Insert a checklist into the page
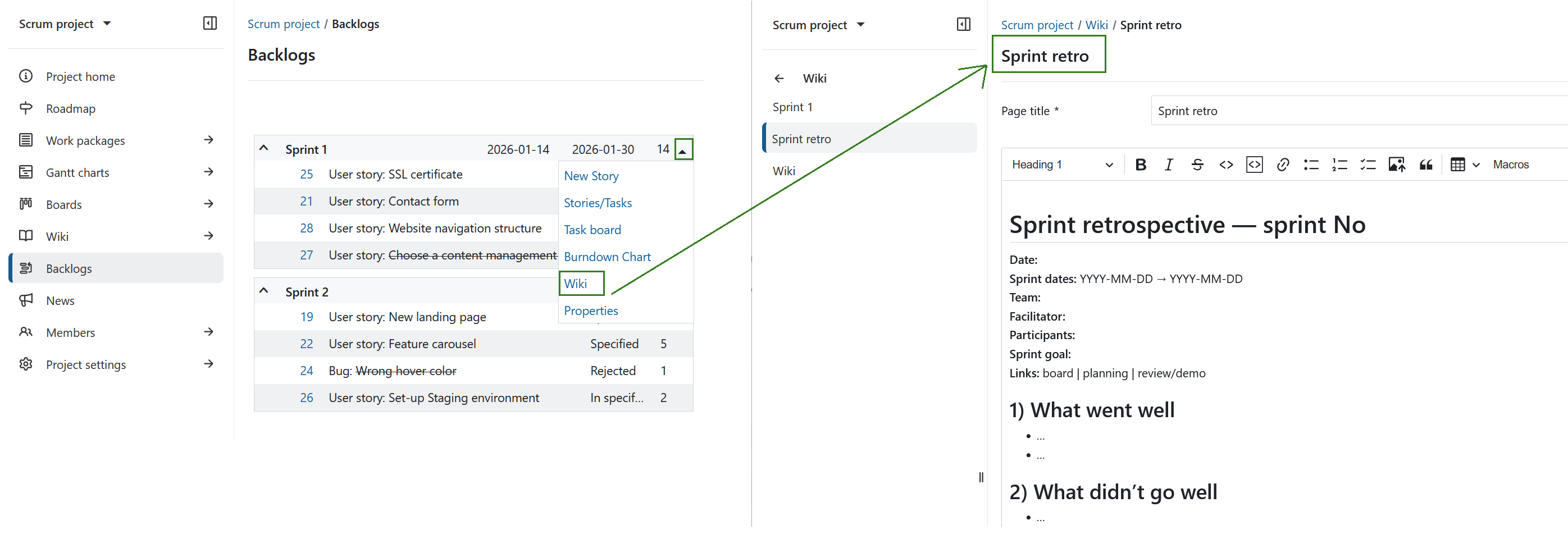This screenshot has height=534, width=1568. [1367, 165]
